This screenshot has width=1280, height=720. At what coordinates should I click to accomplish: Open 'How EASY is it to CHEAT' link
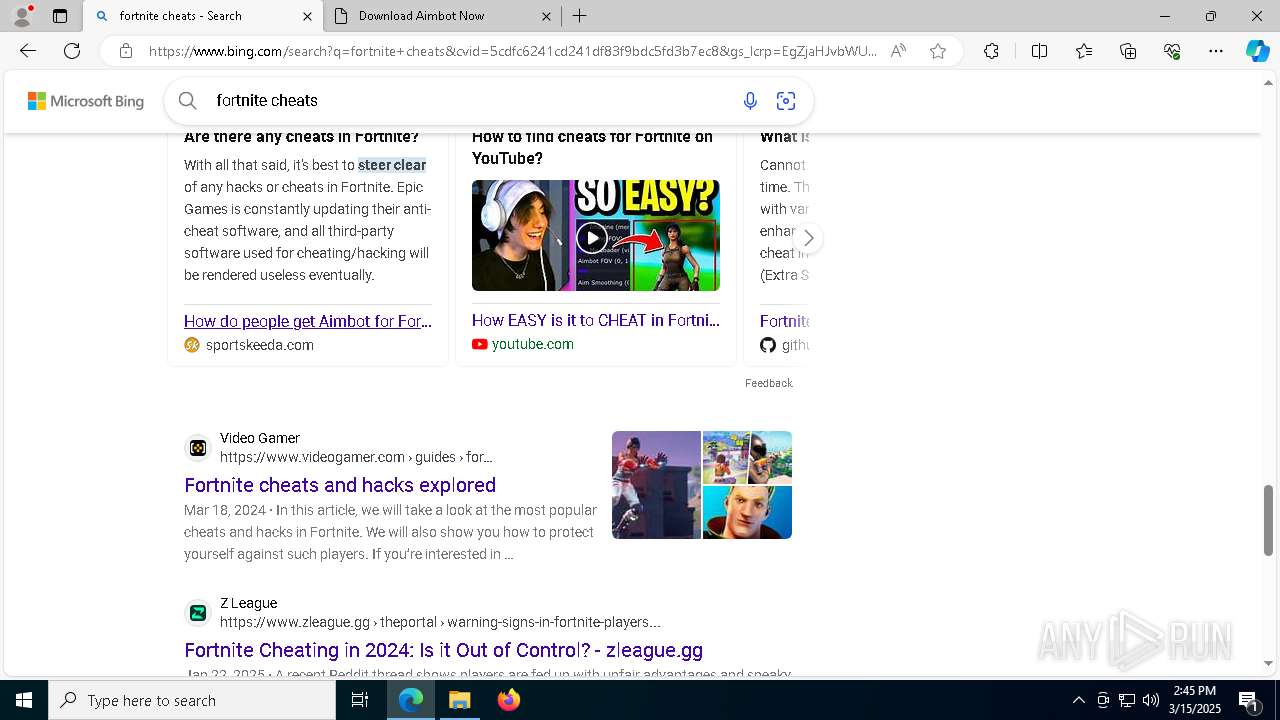click(595, 320)
